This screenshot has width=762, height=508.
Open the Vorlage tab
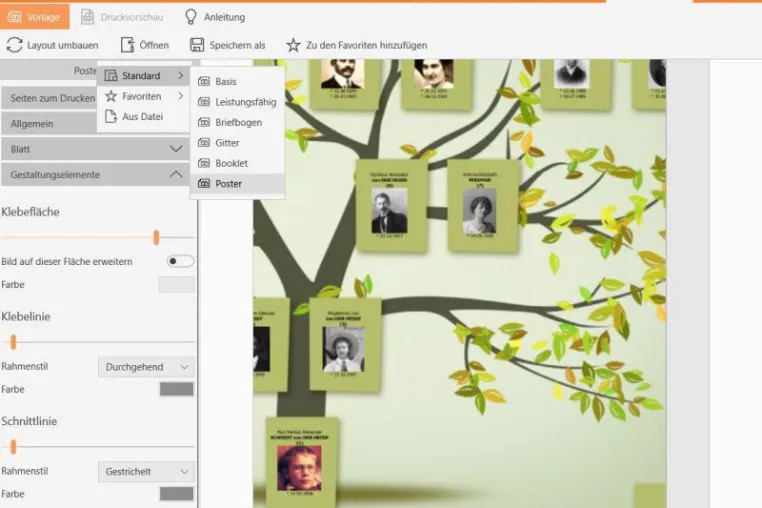(x=35, y=17)
